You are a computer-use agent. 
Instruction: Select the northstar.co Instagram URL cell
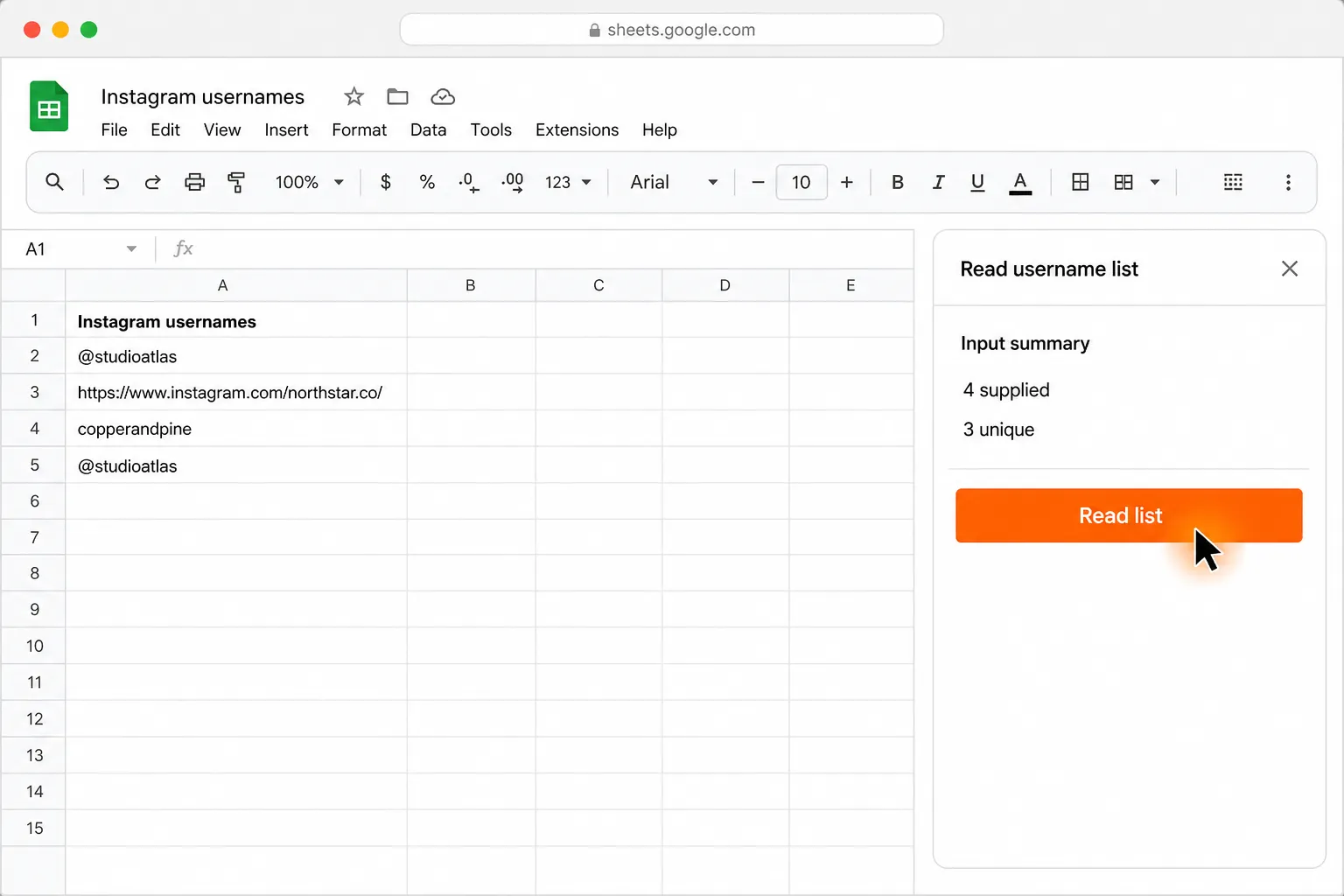click(x=236, y=392)
